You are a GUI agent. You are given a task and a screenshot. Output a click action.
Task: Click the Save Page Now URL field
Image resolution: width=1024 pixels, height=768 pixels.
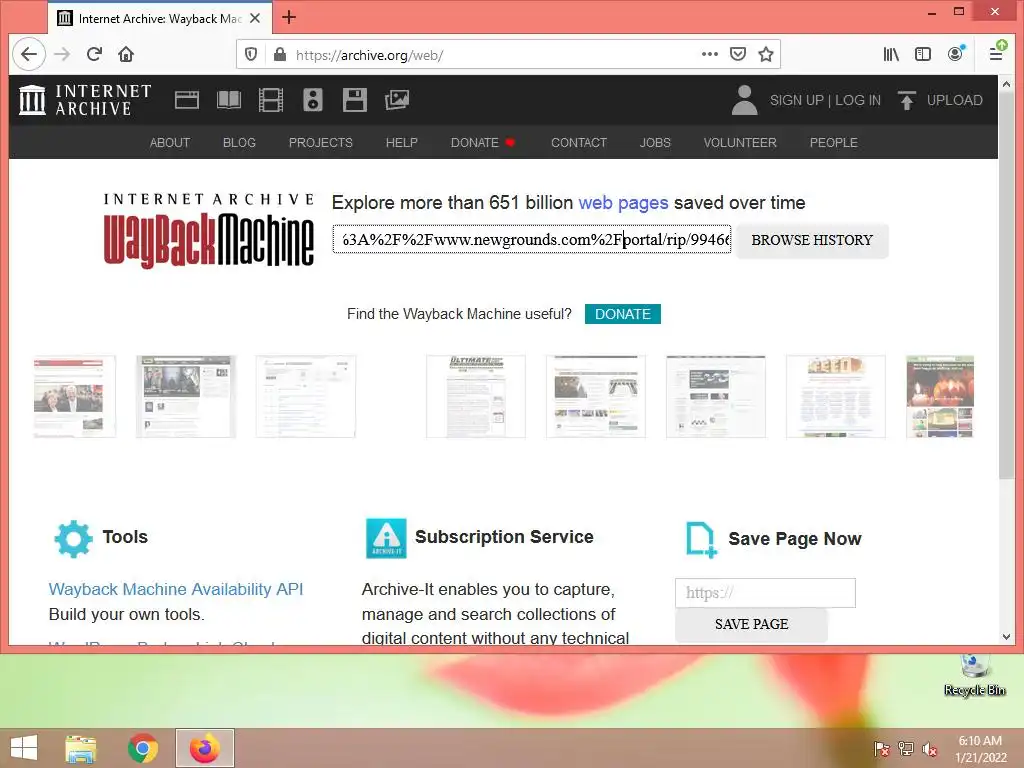[765, 593]
